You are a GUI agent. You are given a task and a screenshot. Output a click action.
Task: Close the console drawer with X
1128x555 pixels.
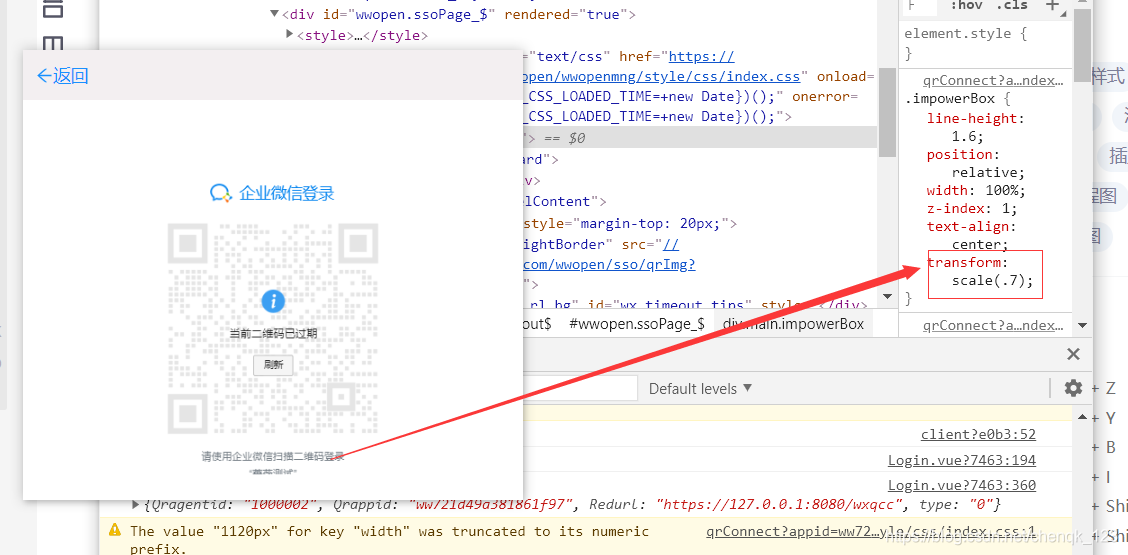pos(1073,354)
